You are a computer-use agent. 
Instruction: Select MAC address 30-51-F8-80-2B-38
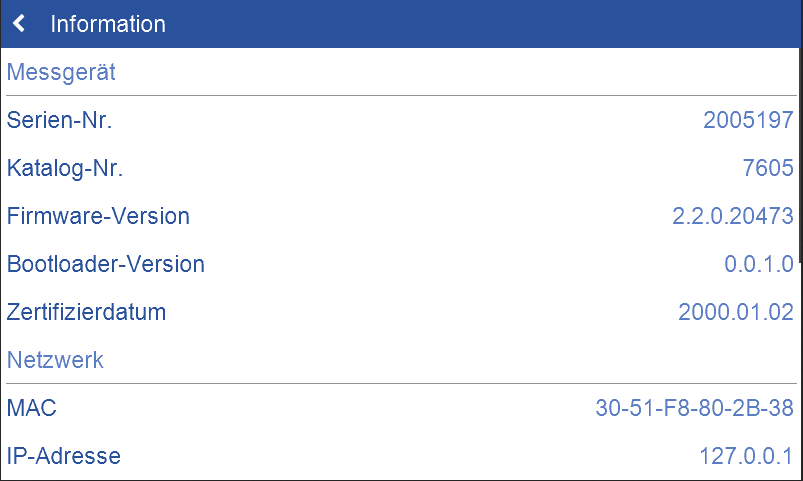(694, 408)
